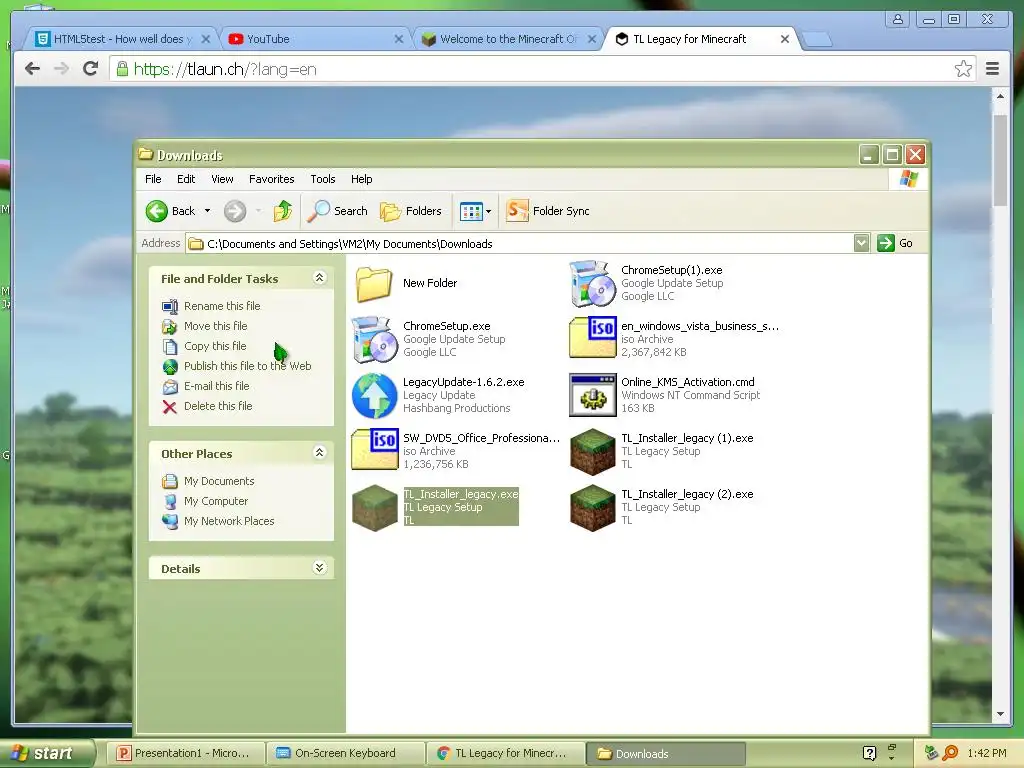Click Move this file link
Image resolution: width=1024 pixels, height=768 pixels.
tap(216, 326)
